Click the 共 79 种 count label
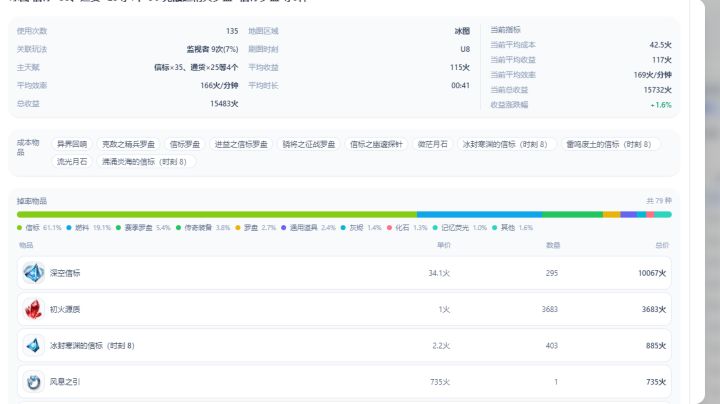 click(x=658, y=201)
